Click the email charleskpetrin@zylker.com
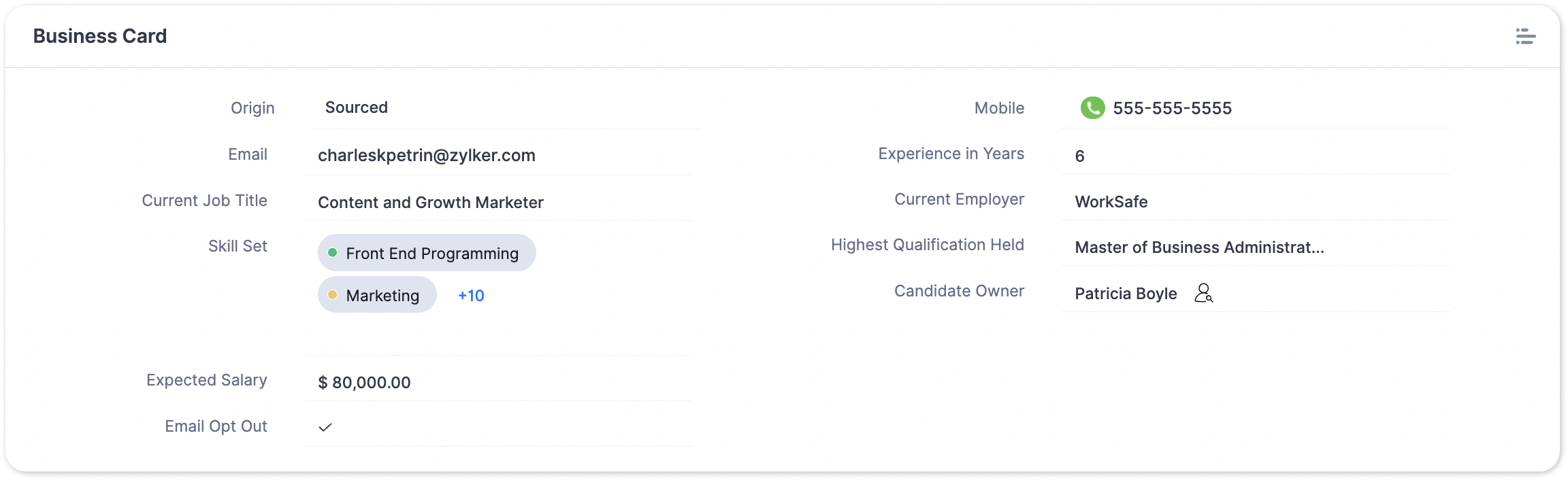This screenshot has width=1568, height=480. [x=427, y=156]
